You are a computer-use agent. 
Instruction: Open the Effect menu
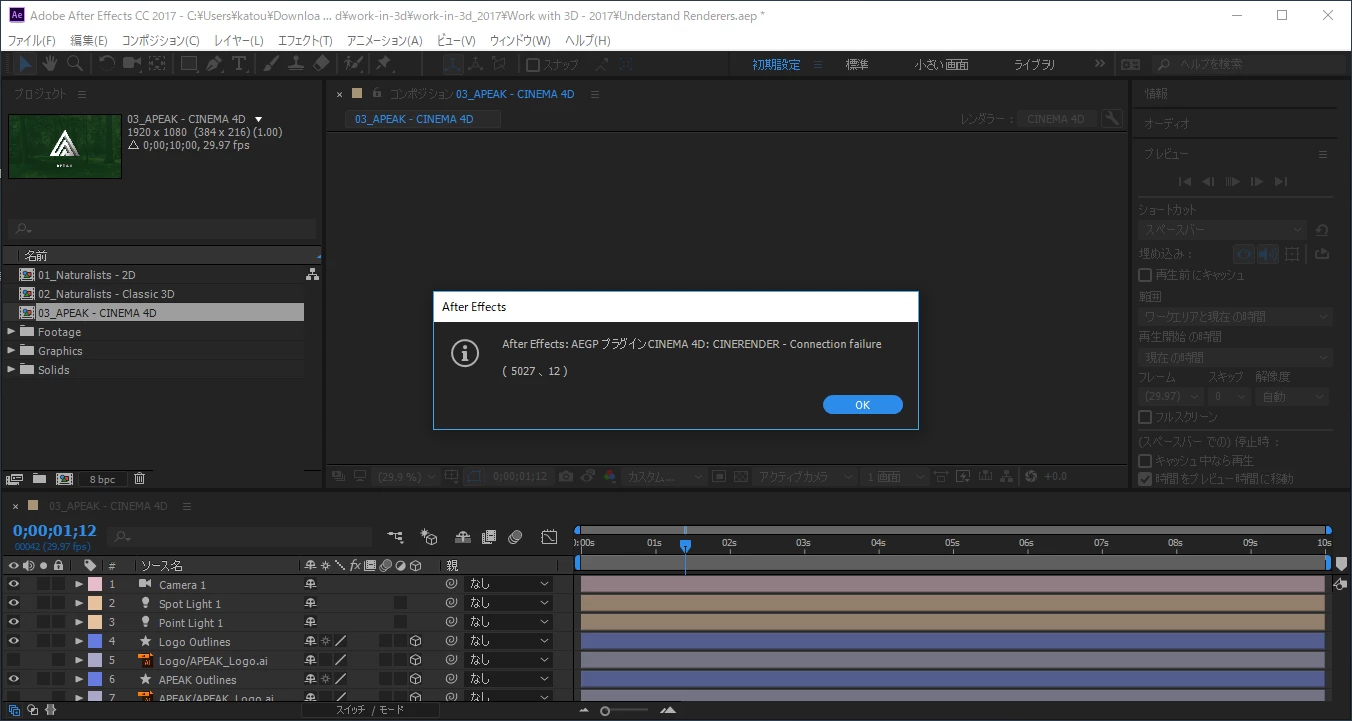coord(304,40)
